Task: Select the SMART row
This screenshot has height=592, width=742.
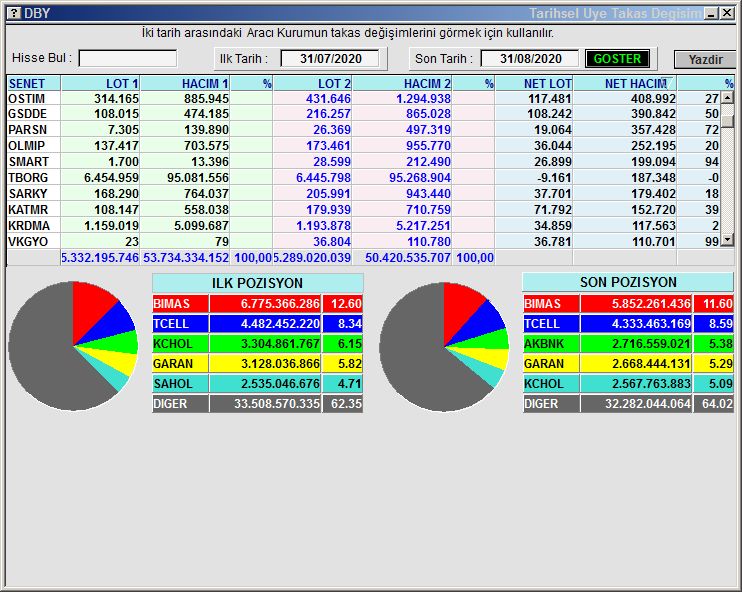Action: coord(364,162)
